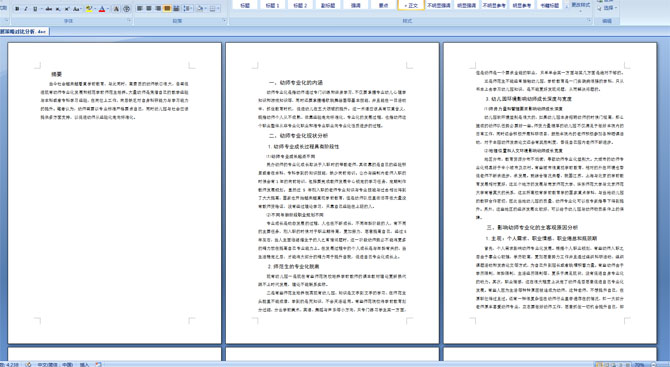This screenshot has height=367, width=670.
Task: Select the 标题 1 style in the gallery
Action: click(273, 5)
